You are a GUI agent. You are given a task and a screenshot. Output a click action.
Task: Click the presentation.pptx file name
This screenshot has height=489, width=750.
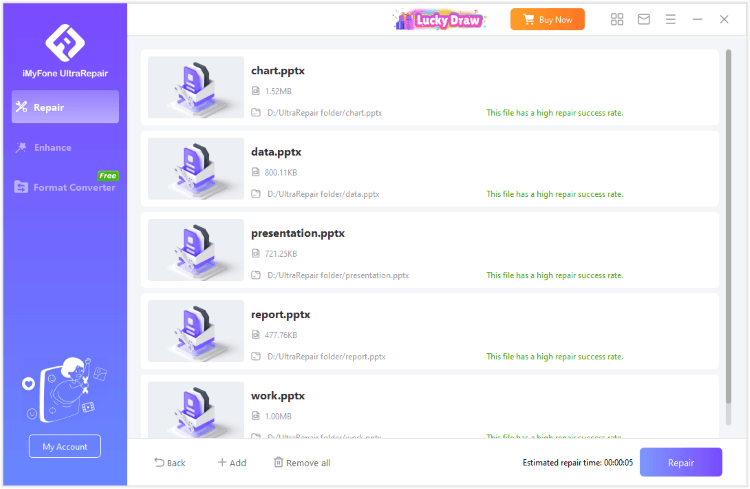pyautogui.click(x=298, y=233)
